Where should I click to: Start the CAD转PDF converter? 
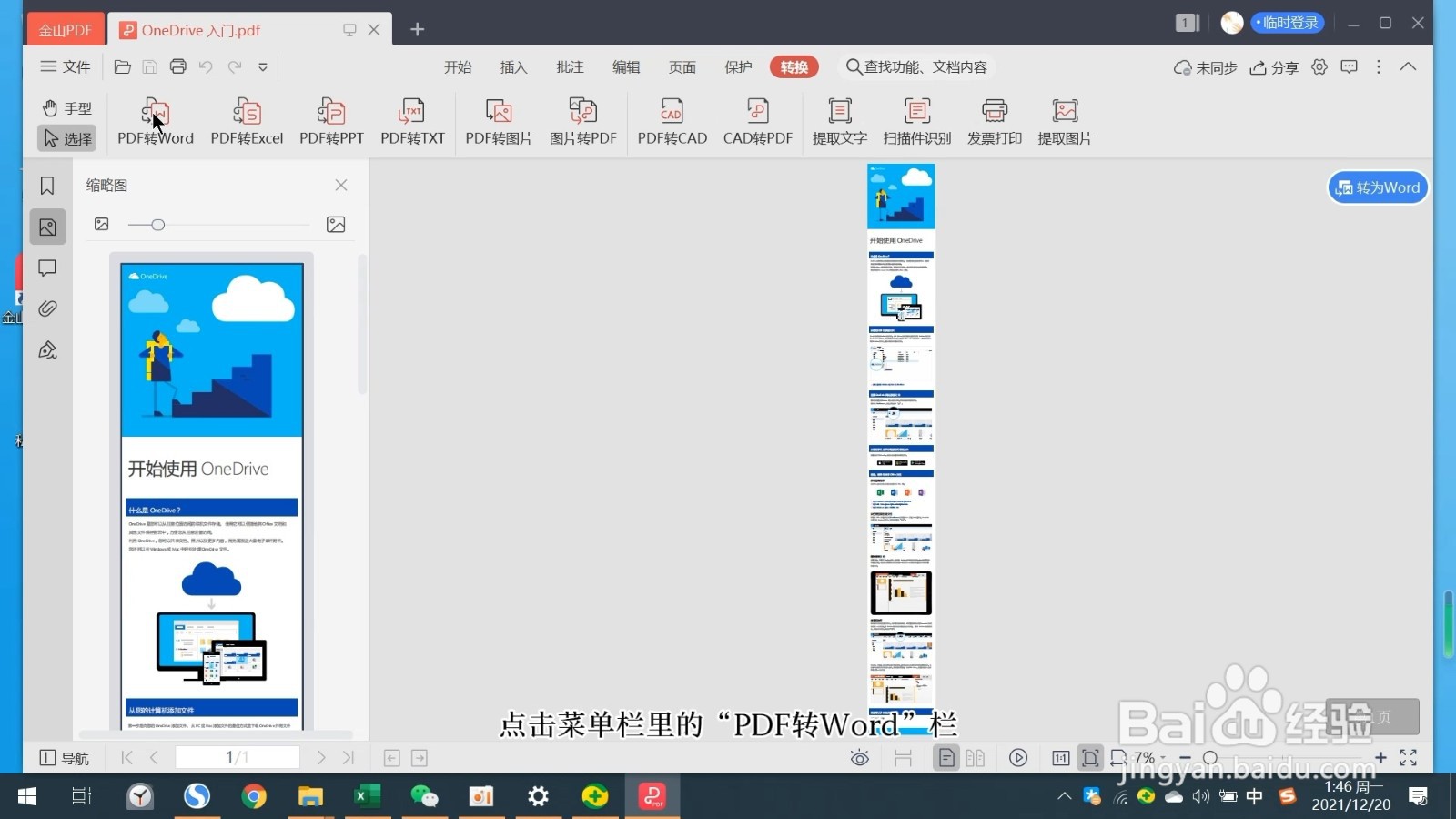coord(757,122)
